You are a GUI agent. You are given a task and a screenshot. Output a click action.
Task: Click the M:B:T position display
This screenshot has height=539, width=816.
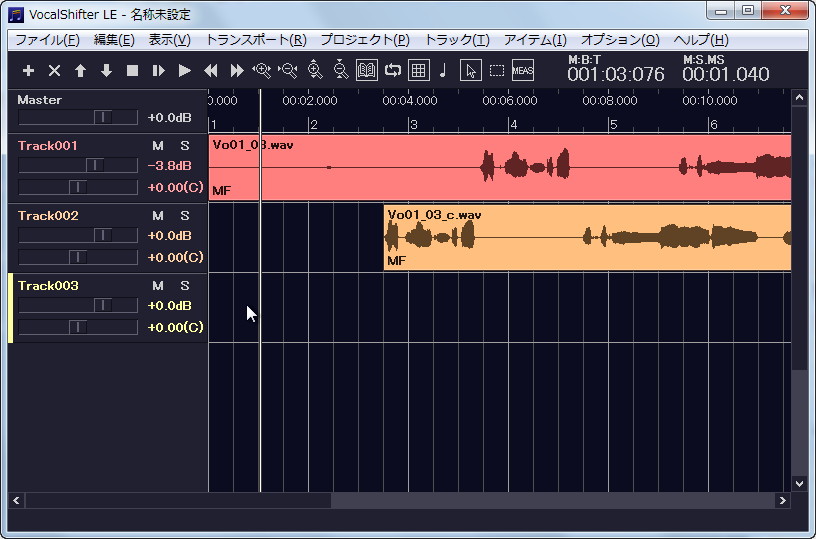pos(616,69)
